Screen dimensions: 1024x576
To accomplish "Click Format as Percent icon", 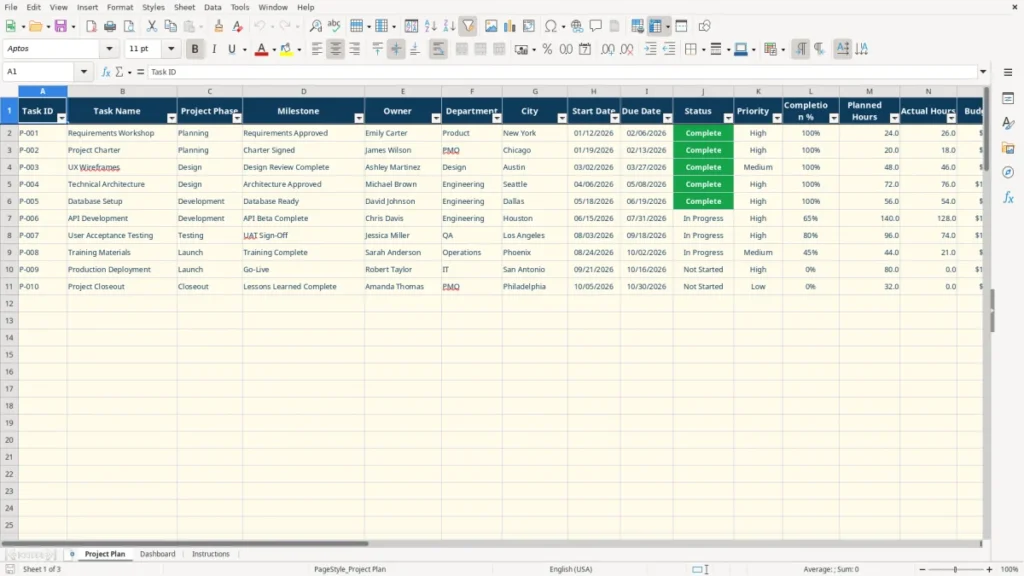I will tap(547, 49).
